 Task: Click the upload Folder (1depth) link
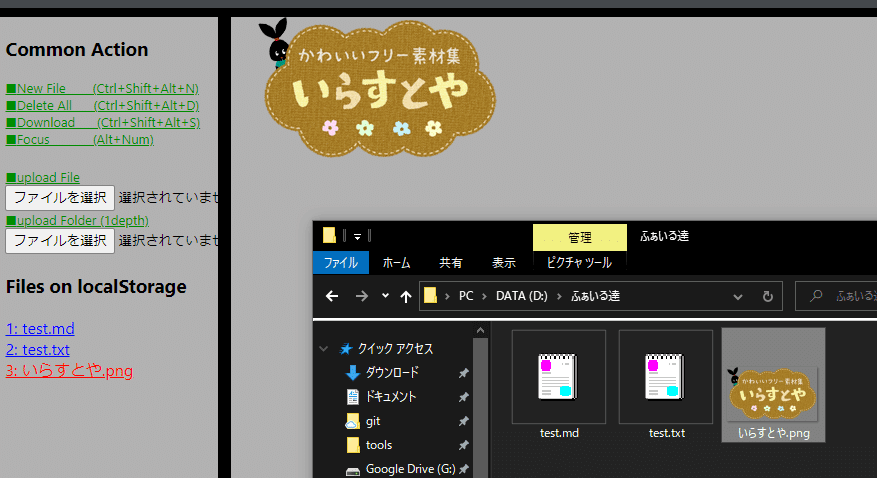77,221
